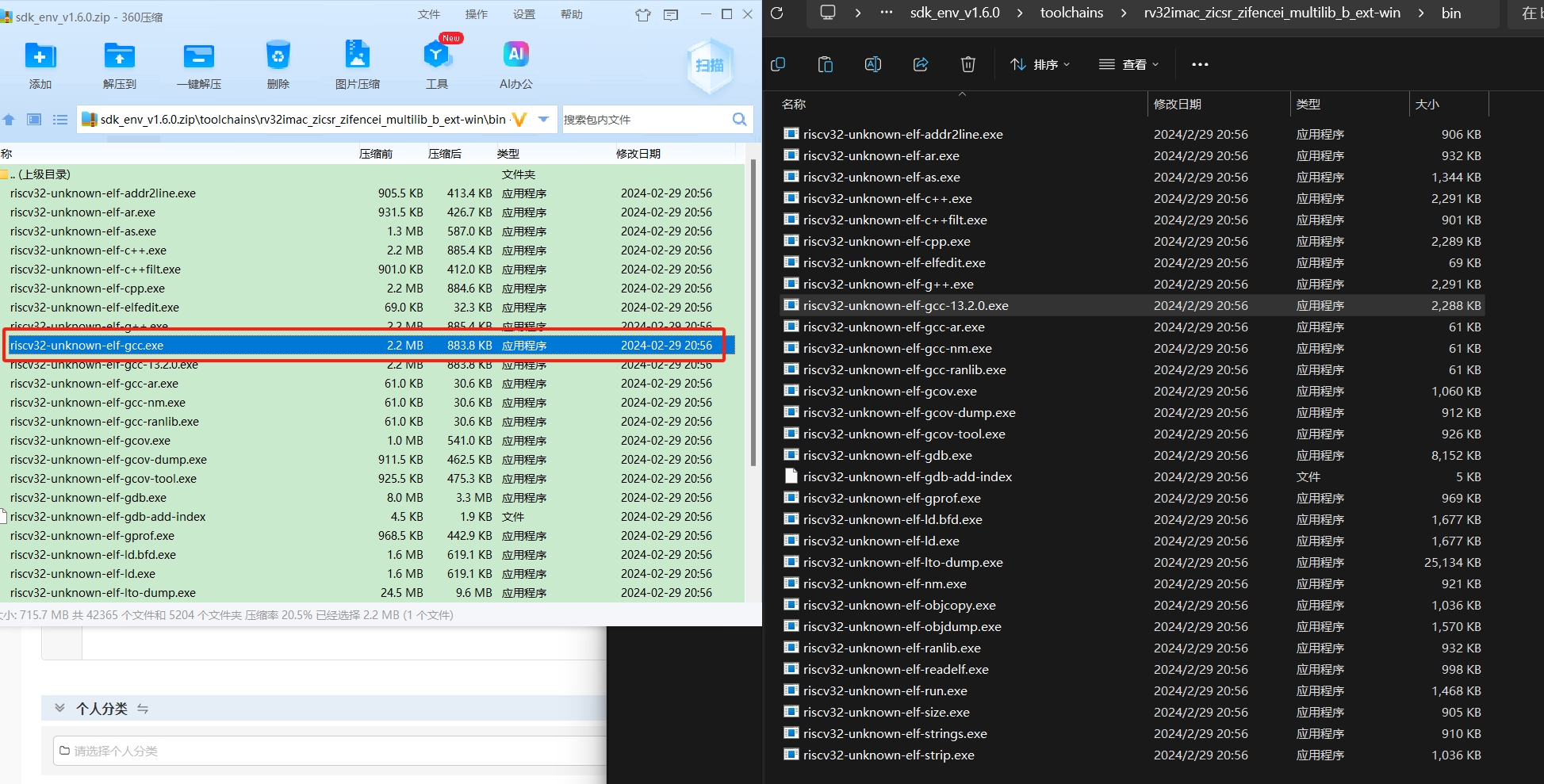Open the 排序 sort dropdown in Explorer
This screenshot has height=784, width=1544.
[x=1040, y=64]
